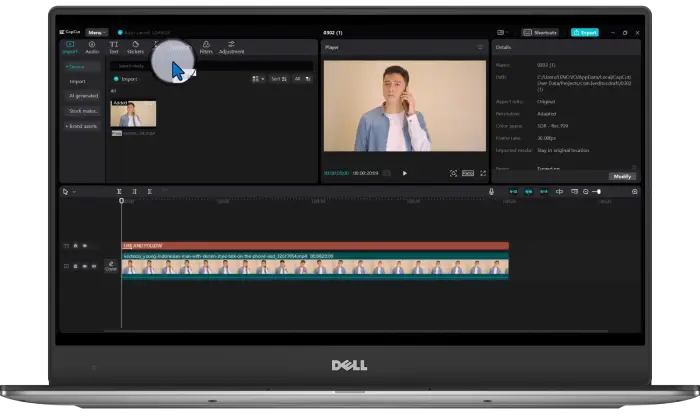
Task: Click the zoom-to-fit icon at timeline right
Action: 634,192
